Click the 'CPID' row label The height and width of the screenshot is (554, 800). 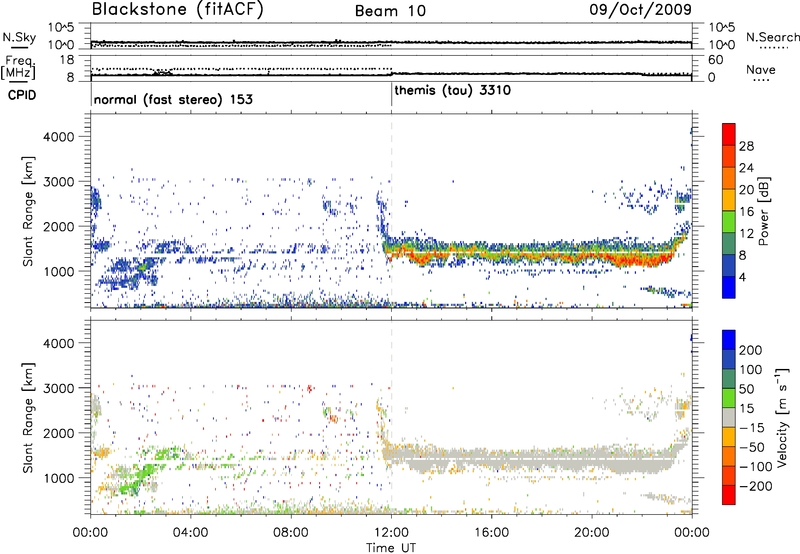(22, 95)
